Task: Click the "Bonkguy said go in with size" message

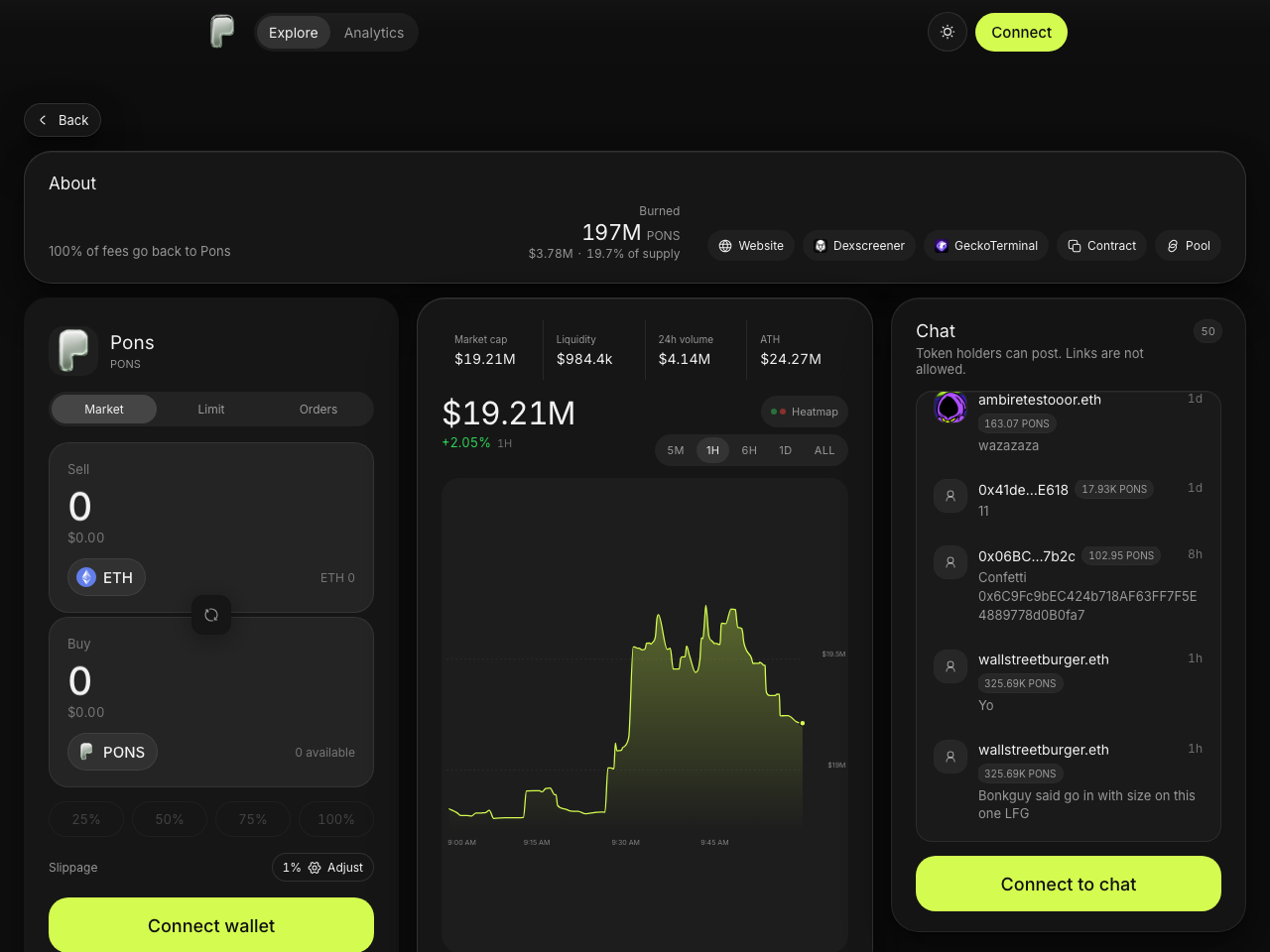Action: pos(1086,804)
